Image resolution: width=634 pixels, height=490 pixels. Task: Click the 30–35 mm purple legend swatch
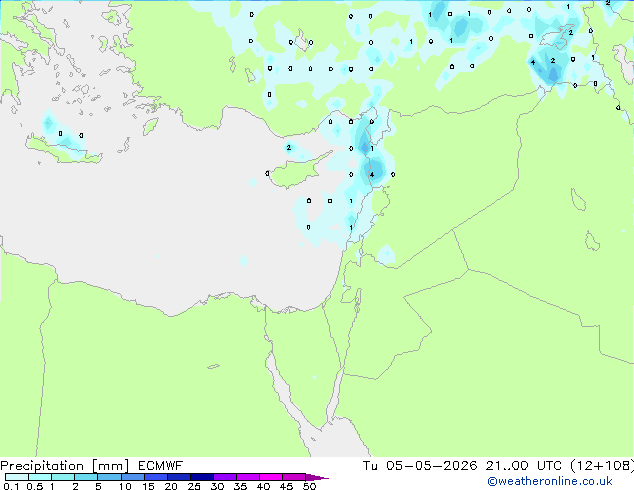pos(225,477)
